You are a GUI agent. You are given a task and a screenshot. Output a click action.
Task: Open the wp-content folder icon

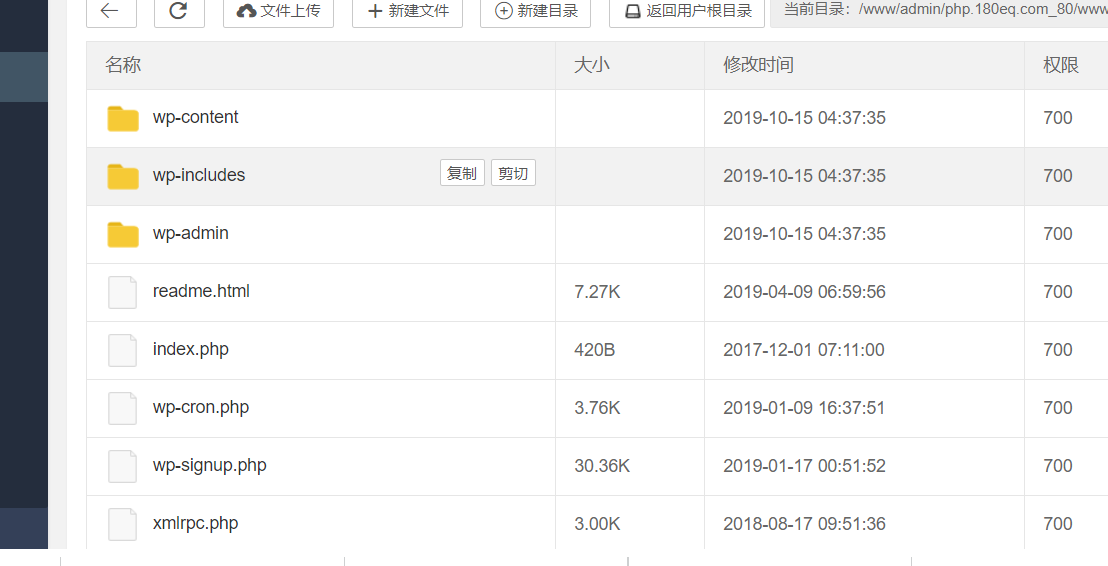(x=123, y=118)
